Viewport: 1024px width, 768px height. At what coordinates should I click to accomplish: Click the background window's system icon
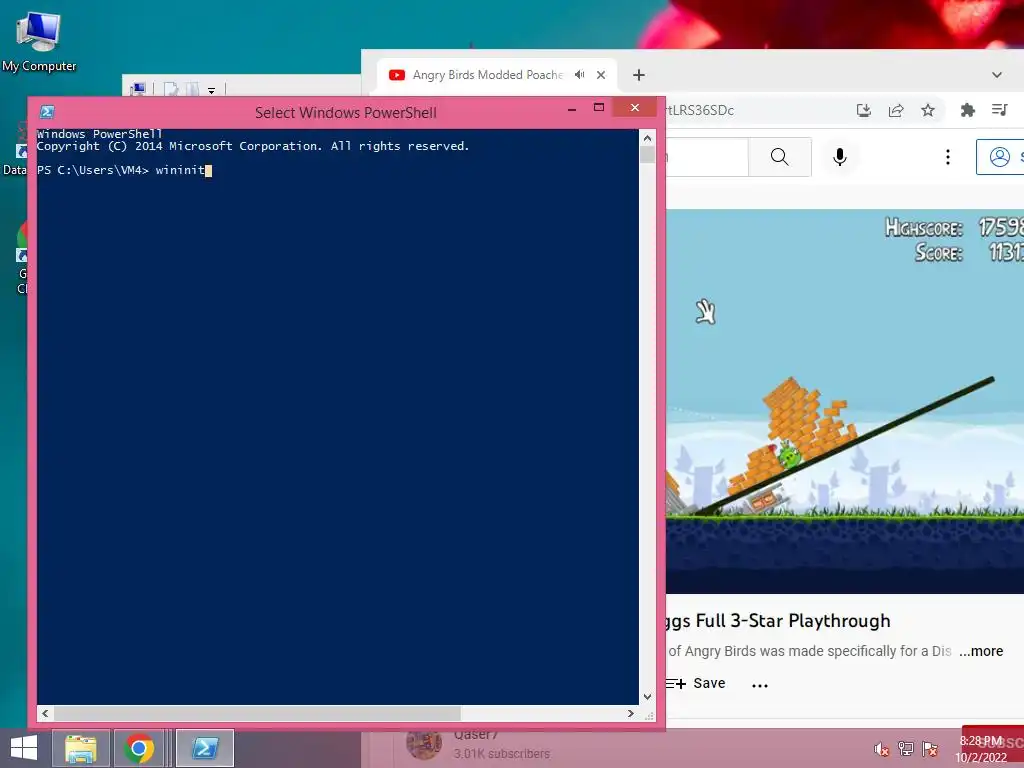coord(138,89)
